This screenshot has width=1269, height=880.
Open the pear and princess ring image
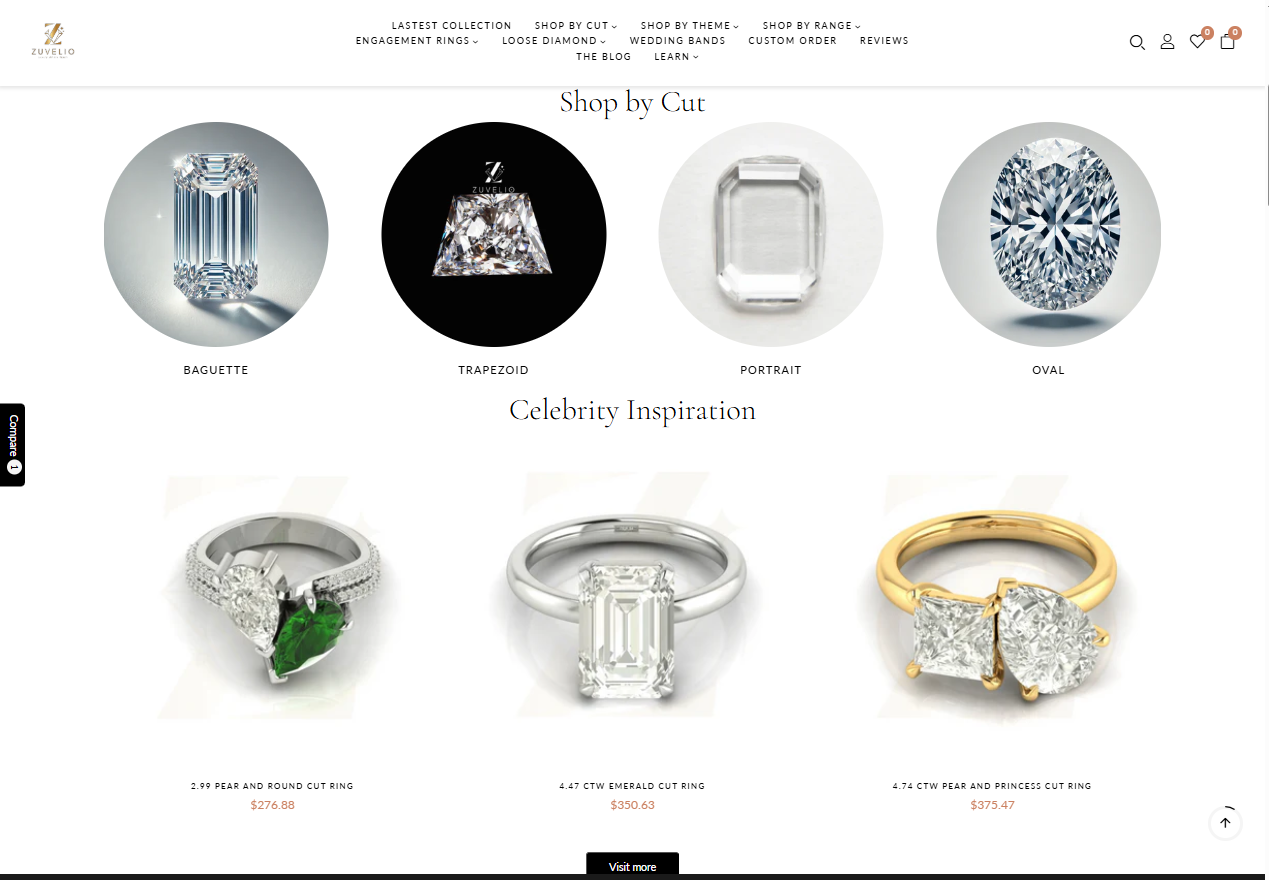click(x=993, y=596)
